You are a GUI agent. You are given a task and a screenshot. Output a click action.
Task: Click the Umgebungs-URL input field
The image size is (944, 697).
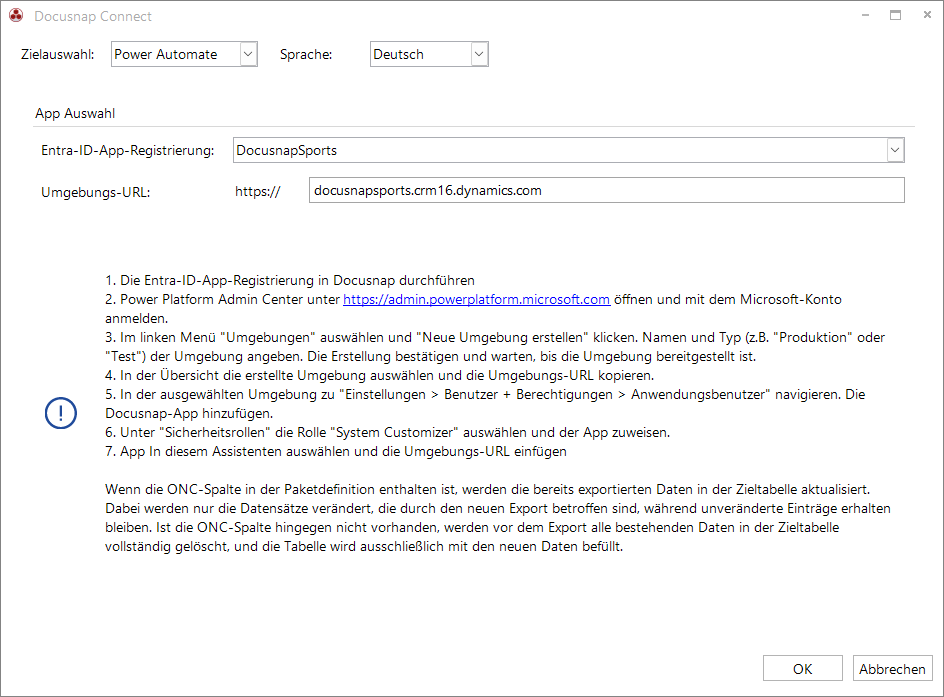[x=606, y=190]
